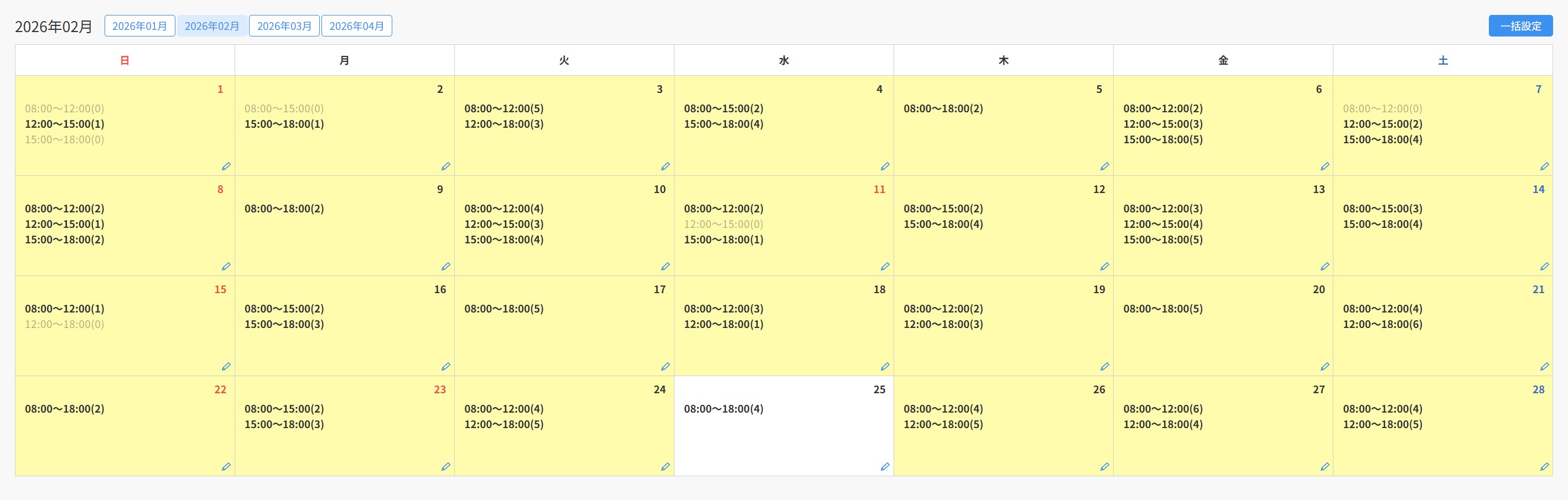Viewport: 1568px width, 500px height.
Task: Select the current 2026年02月 tab
Action: [x=212, y=26]
